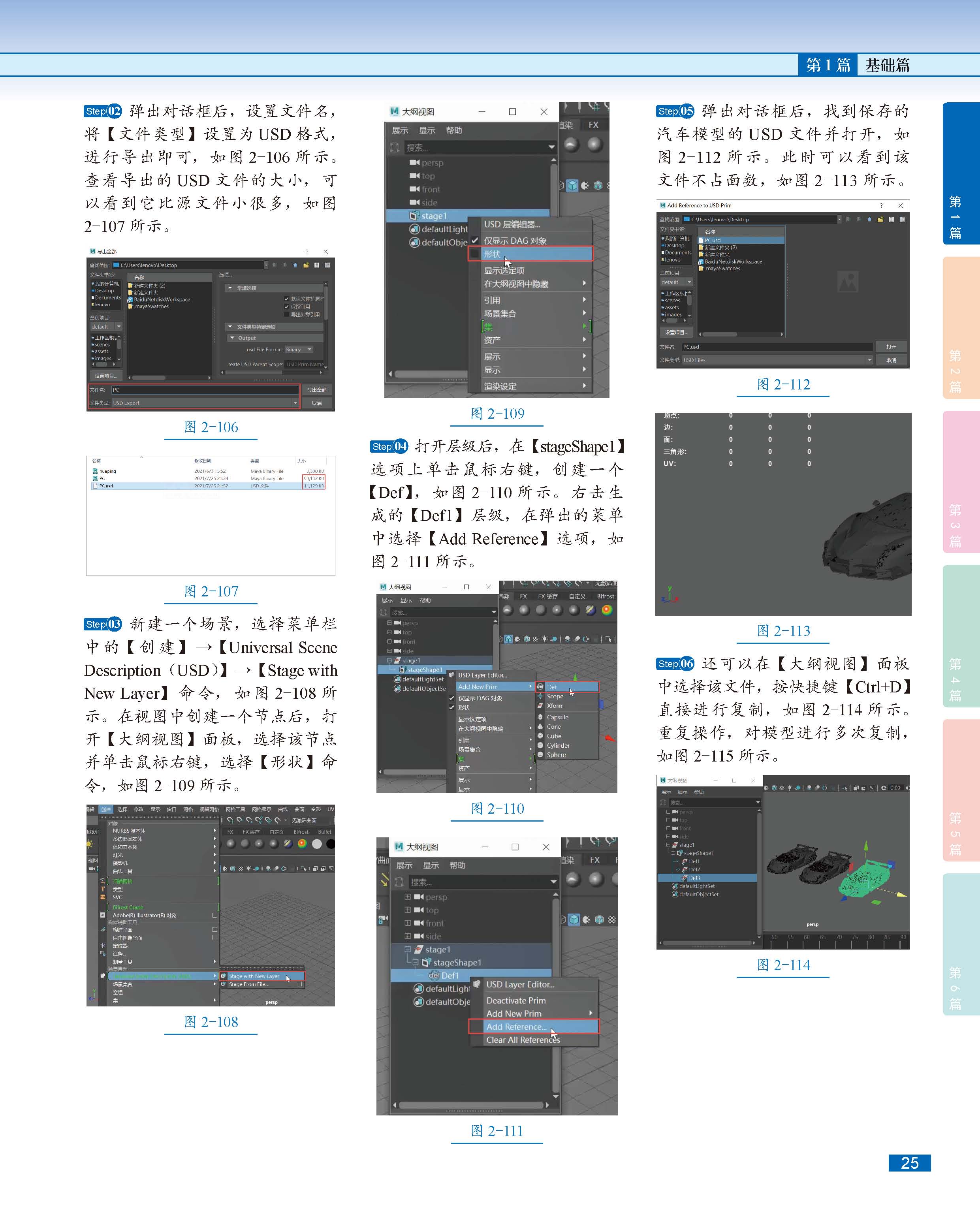The width and height of the screenshot is (980, 1213).
Task: Click defaultObjectSet set icon in figure 2-111 outliner
Action: pyautogui.click(x=418, y=1001)
